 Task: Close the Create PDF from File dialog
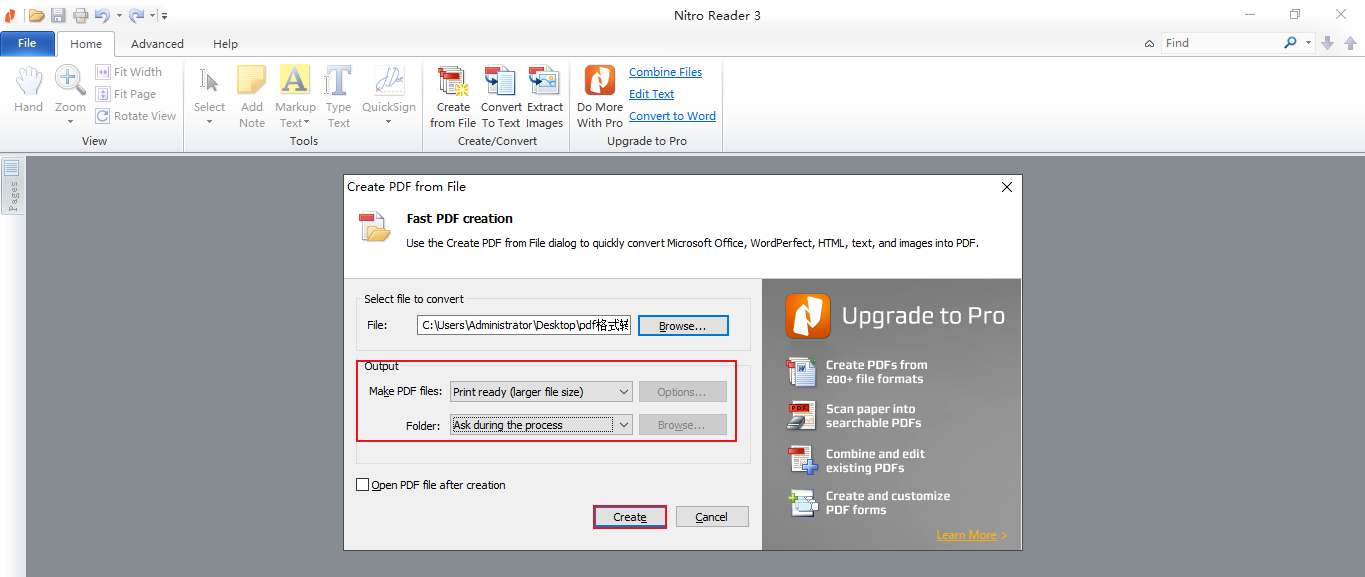1007,187
